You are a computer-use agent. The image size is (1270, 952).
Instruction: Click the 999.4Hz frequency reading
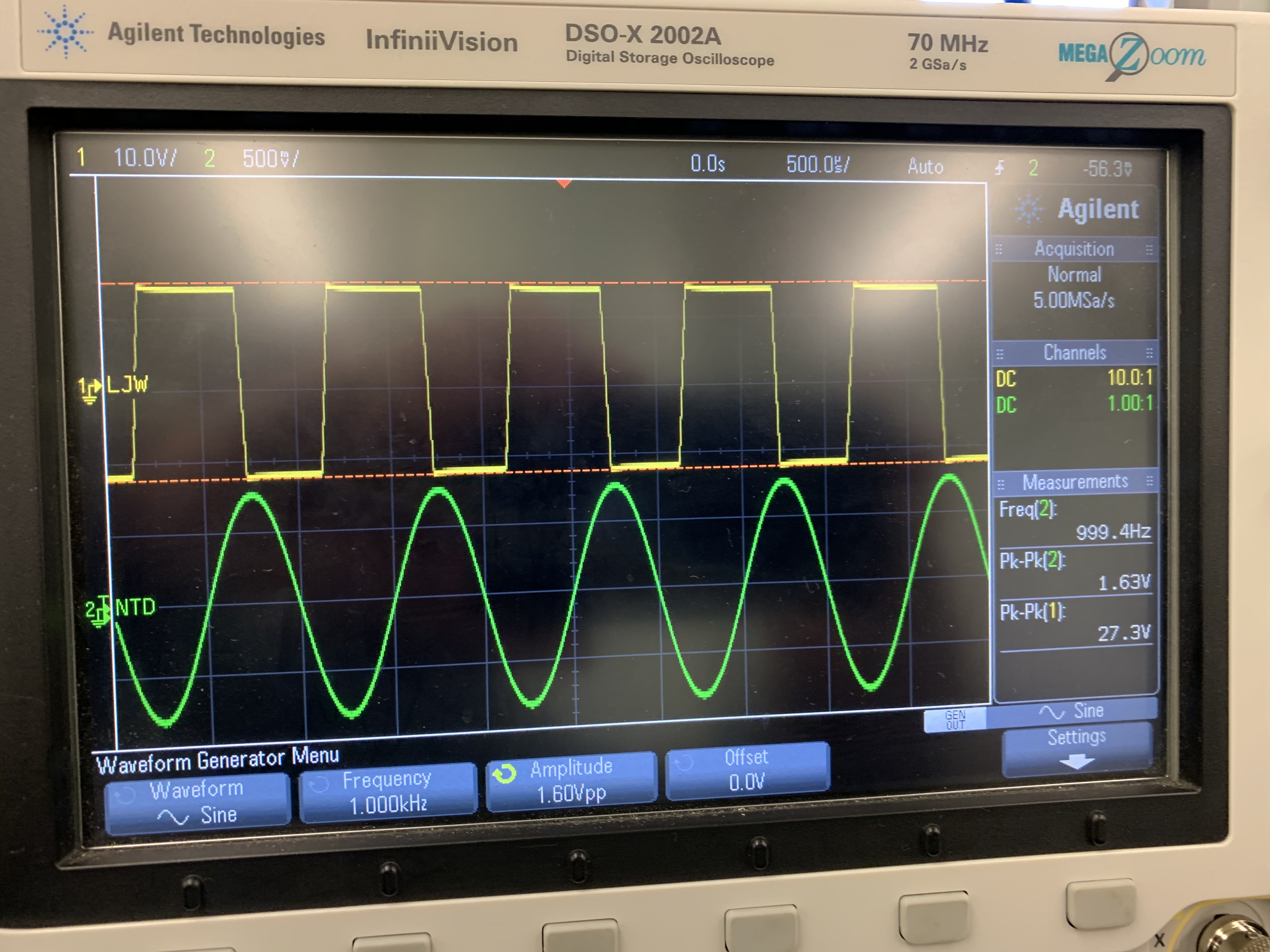tap(1113, 533)
